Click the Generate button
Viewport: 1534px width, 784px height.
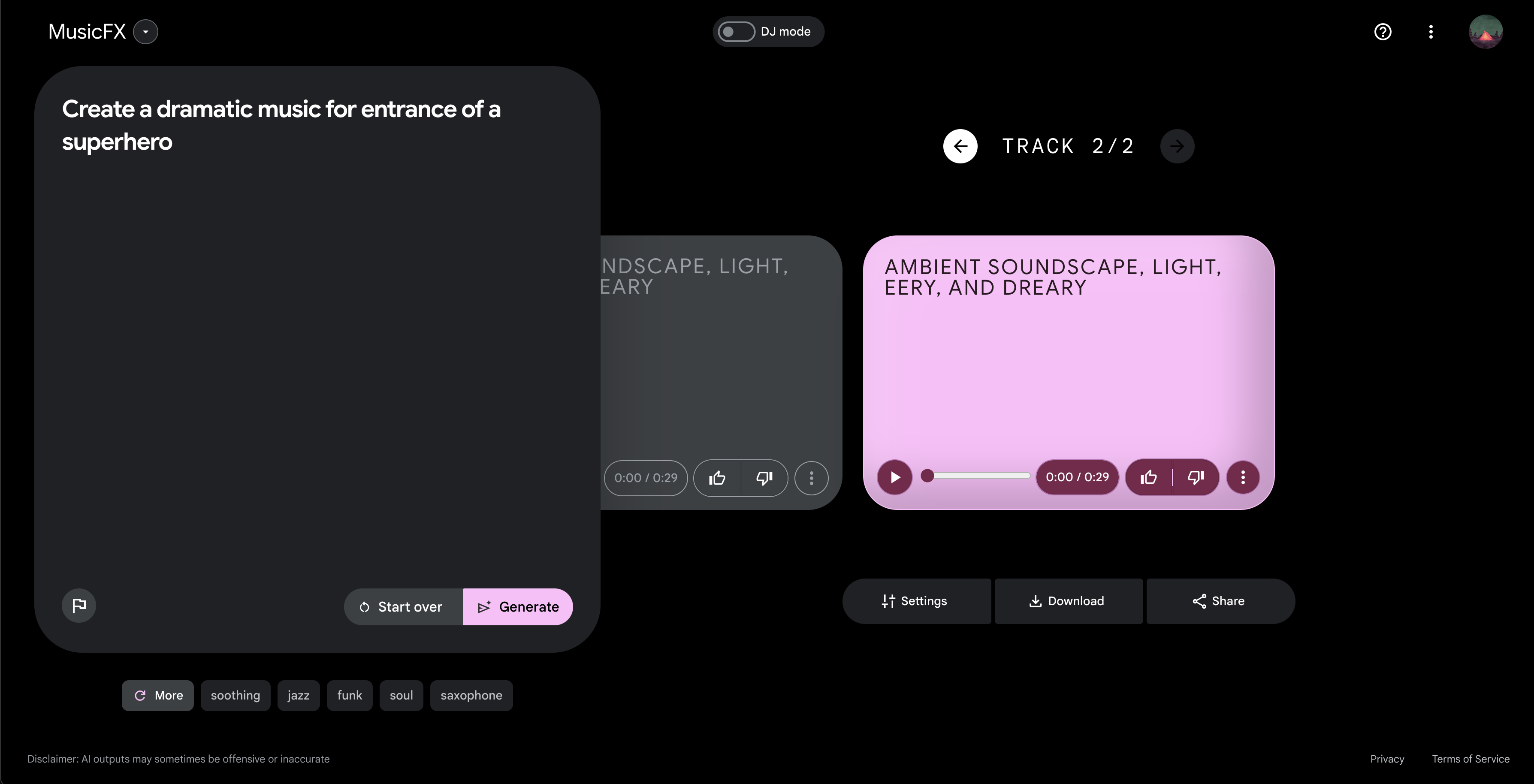tap(518, 606)
